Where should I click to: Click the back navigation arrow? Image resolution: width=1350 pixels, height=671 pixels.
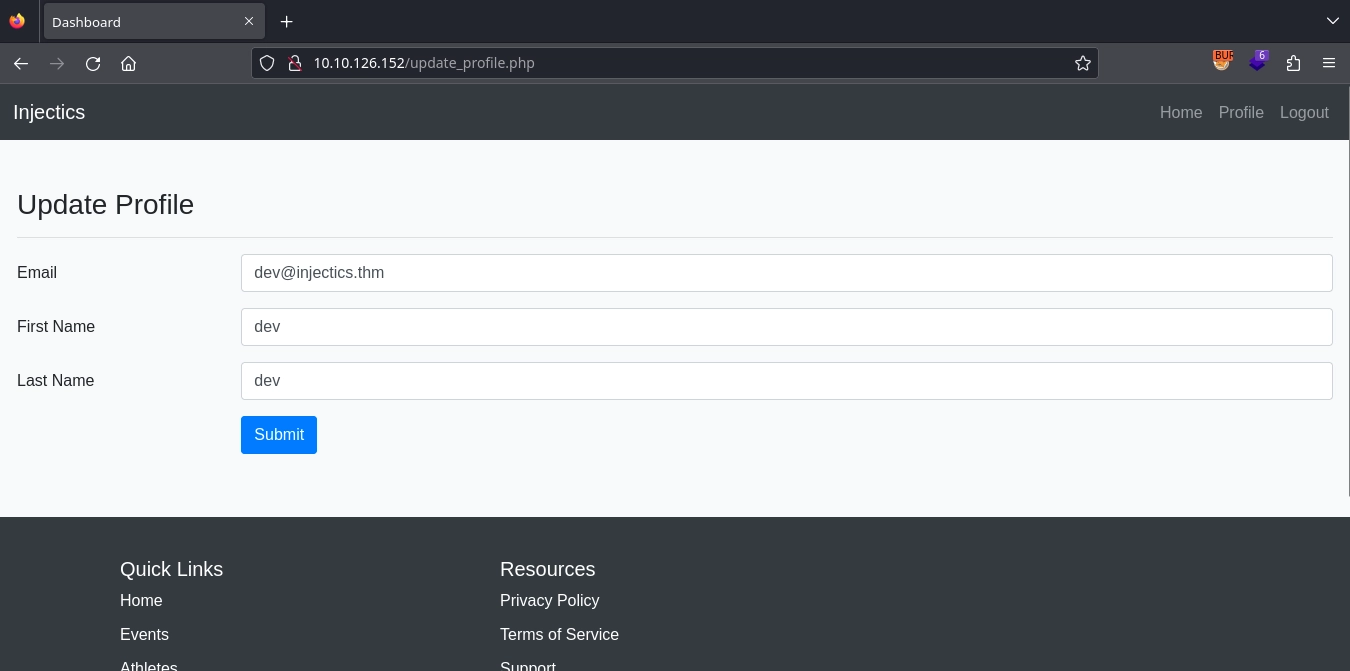click(21, 63)
